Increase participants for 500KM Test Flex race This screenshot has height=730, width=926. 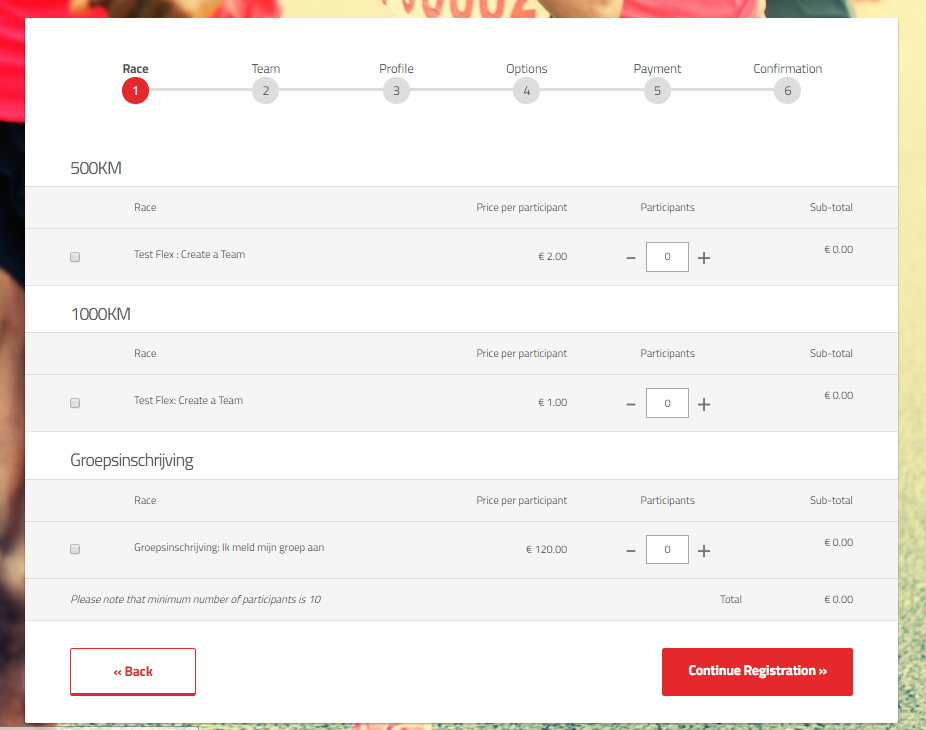pyautogui.click(x=704, y=258)
